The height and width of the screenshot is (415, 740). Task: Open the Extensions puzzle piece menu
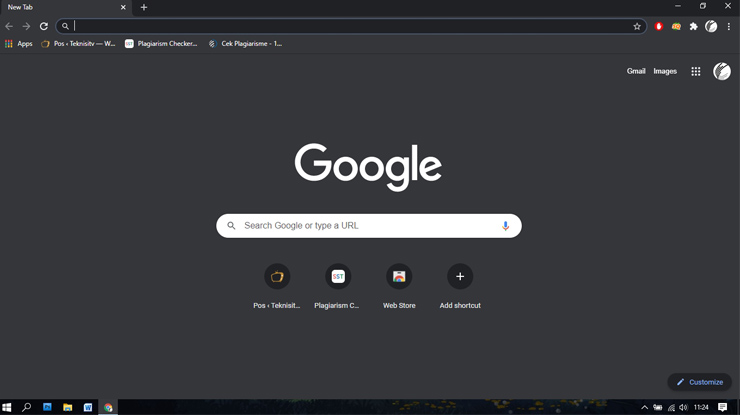pos(693,26)
